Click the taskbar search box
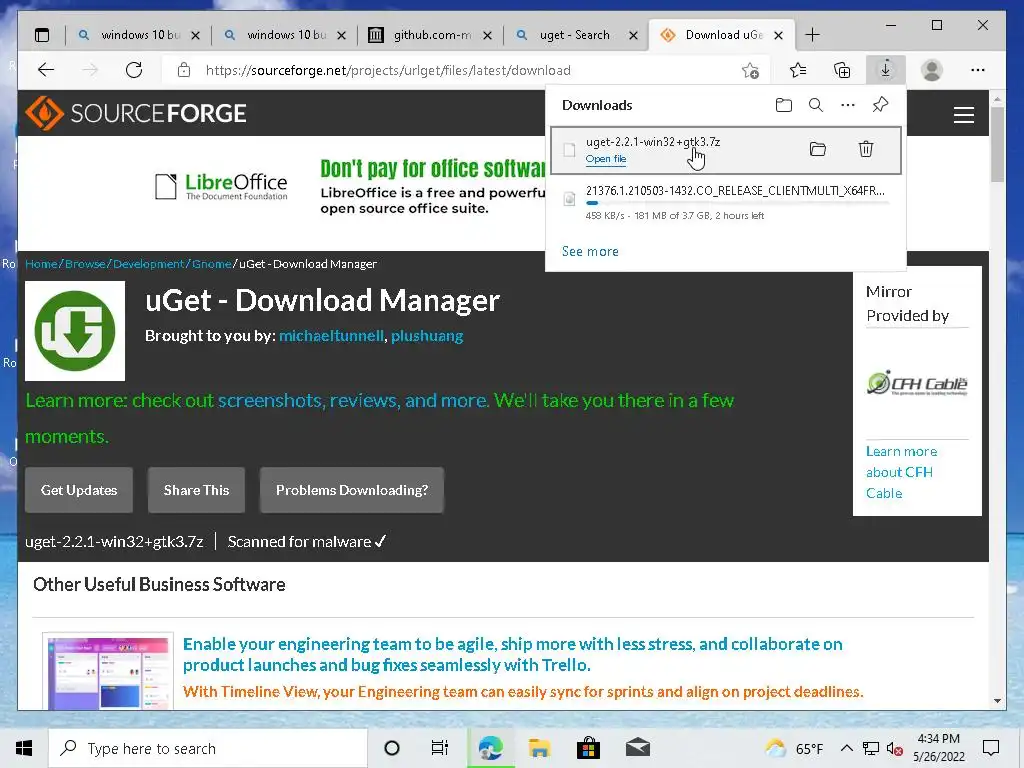This screenshot has width=1024, height=768. click(x=208, y=748)
